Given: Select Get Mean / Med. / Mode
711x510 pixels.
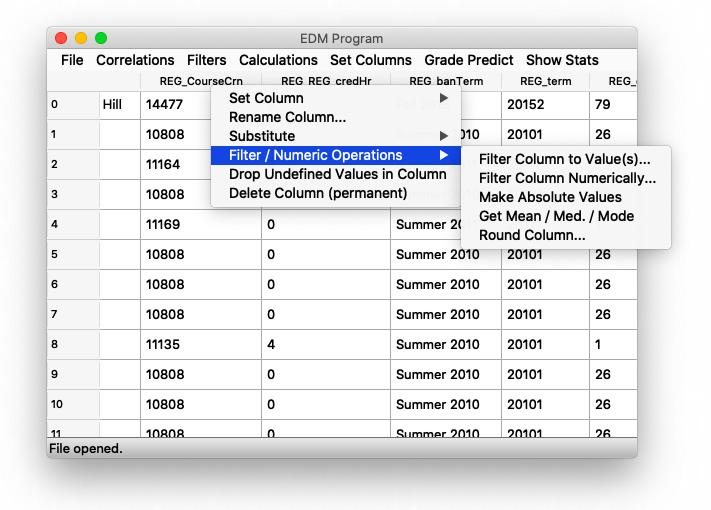Looking at the screenshot, I should click(556, 216).
